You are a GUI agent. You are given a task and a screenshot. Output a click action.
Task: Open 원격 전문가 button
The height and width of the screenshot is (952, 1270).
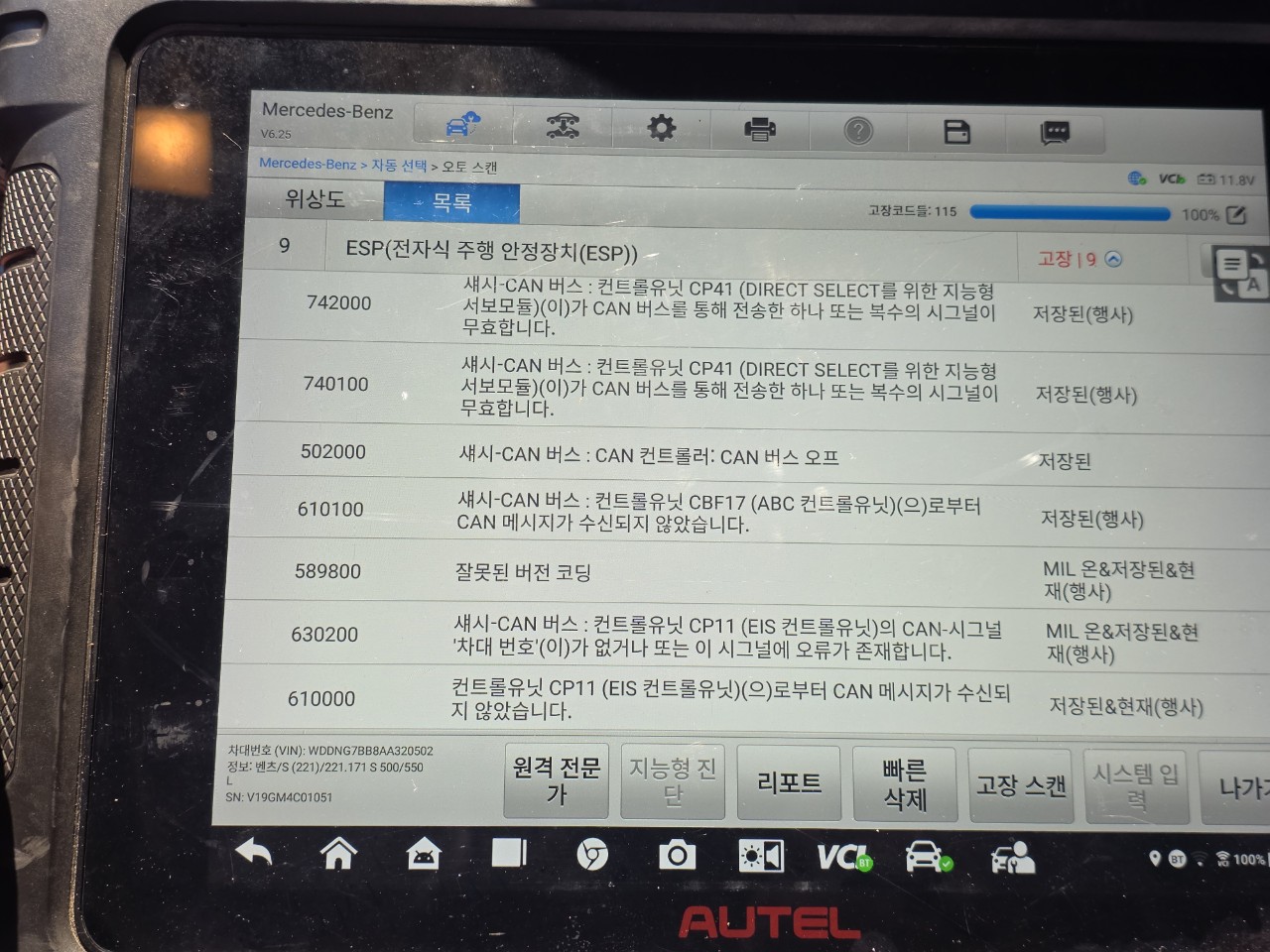point(556,779)
